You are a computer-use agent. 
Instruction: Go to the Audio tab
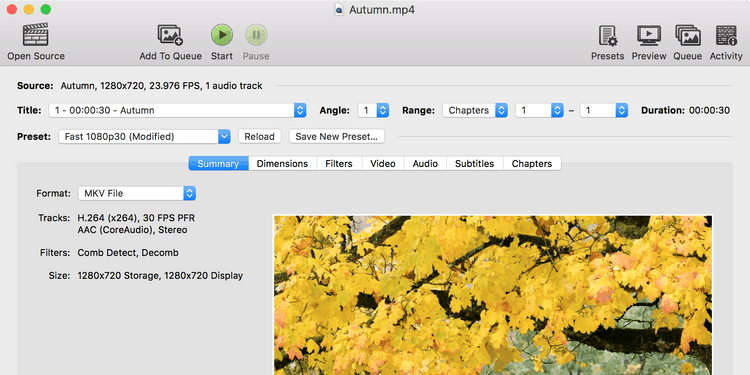pos(425,164)
